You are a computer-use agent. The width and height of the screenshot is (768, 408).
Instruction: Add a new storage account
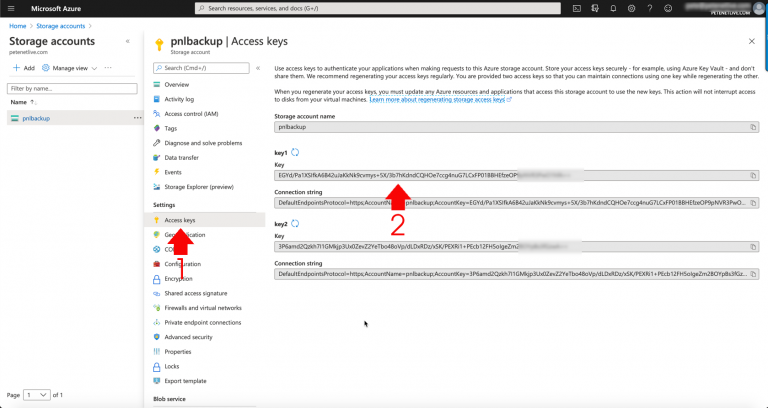point(24,68)
